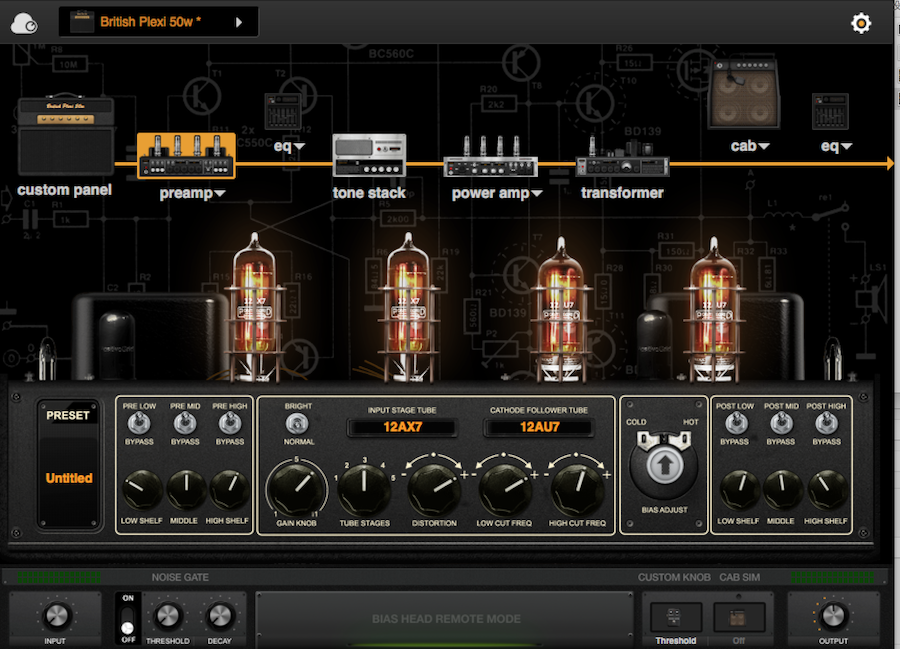Click the custom panel label
The image size is (900, 649).
point(64,190)
